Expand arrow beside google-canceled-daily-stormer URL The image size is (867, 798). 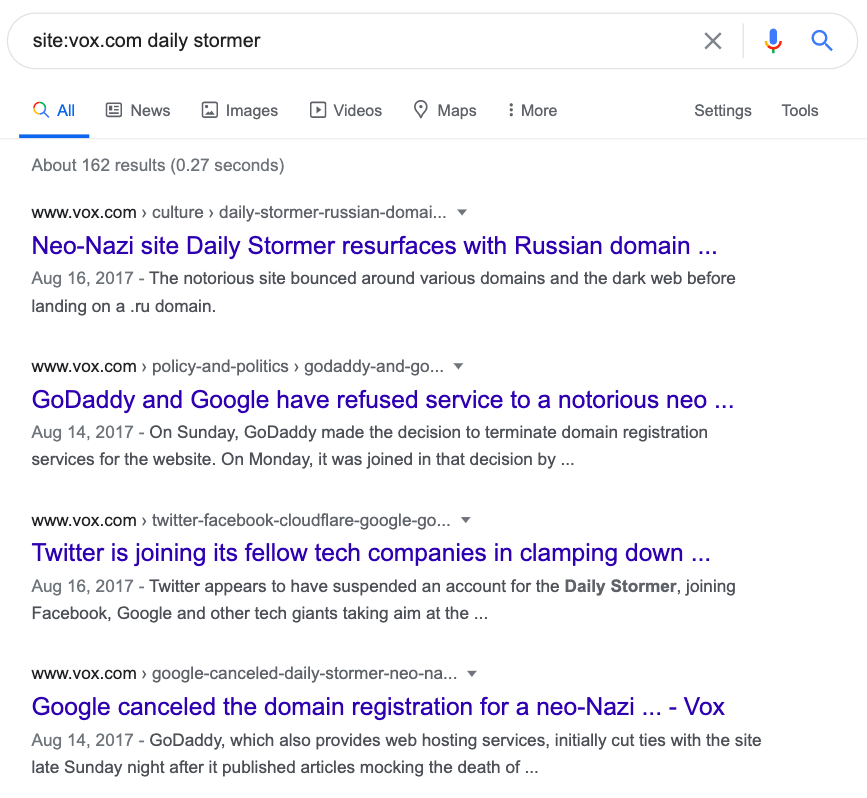pos(472,674)
